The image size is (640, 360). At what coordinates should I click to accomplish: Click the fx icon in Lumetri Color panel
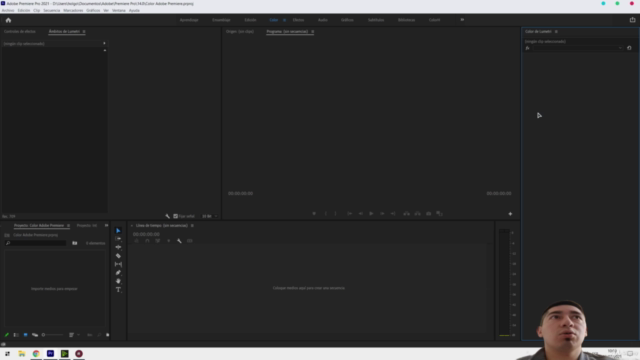(x=527, y=48)
